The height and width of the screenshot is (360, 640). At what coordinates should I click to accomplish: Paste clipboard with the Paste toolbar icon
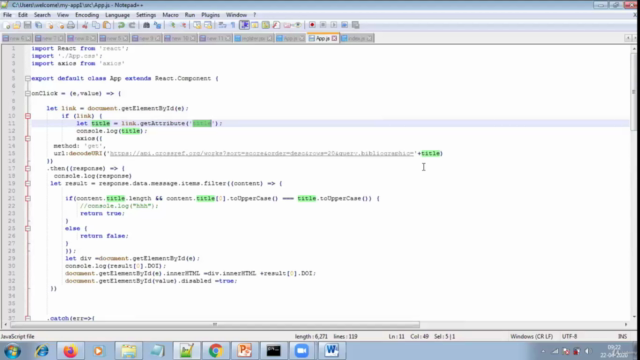tap(107, 25)
